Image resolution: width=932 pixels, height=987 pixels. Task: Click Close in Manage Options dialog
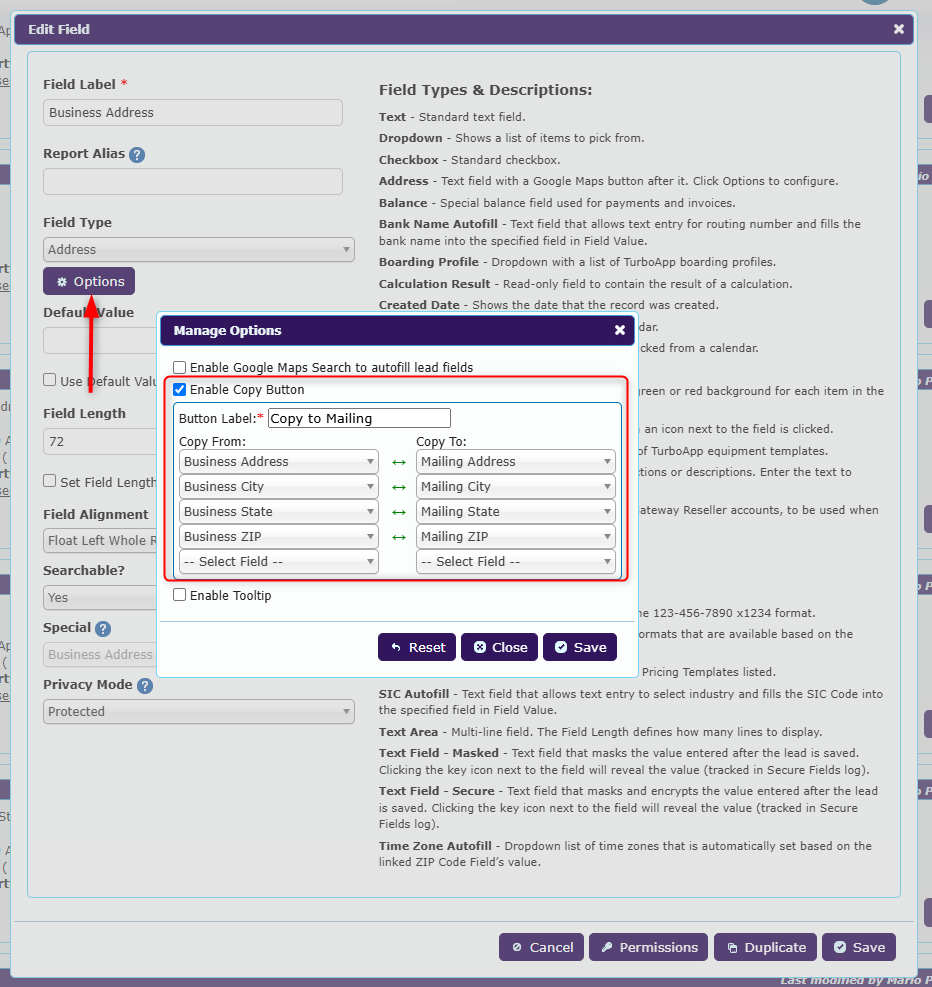coord(500,647)
